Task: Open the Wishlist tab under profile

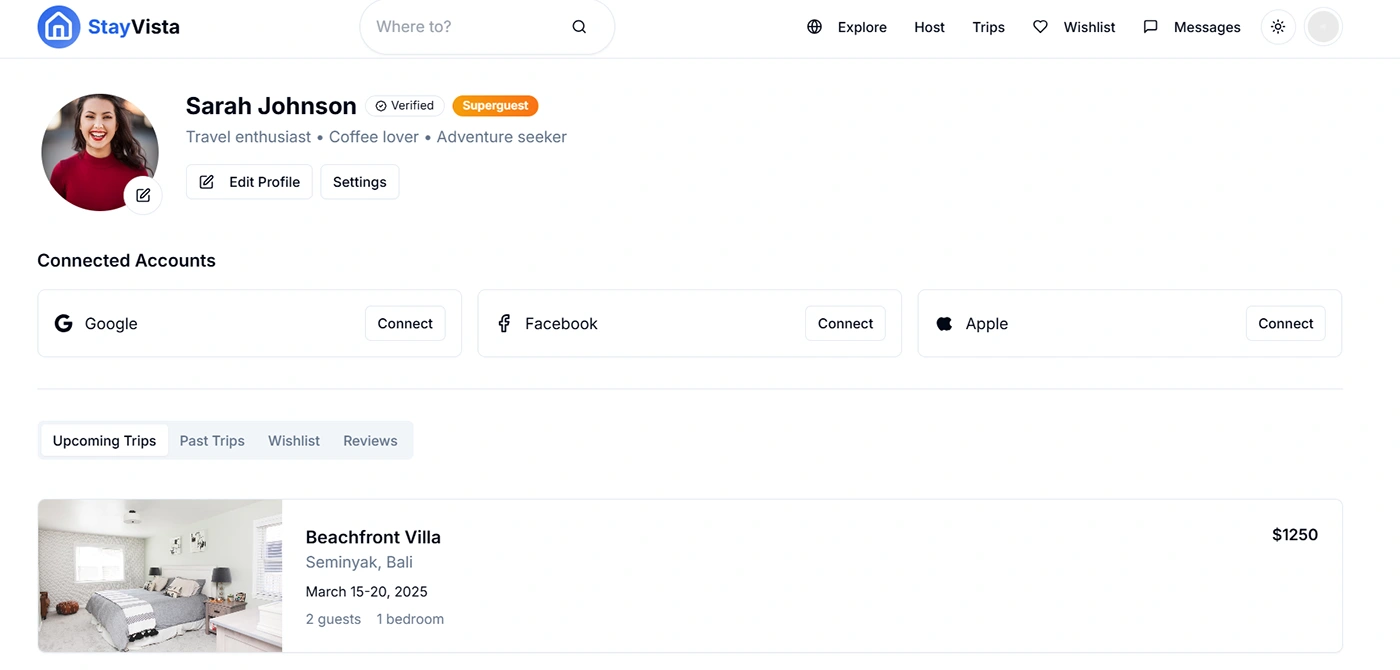Action: coord(294,441)
